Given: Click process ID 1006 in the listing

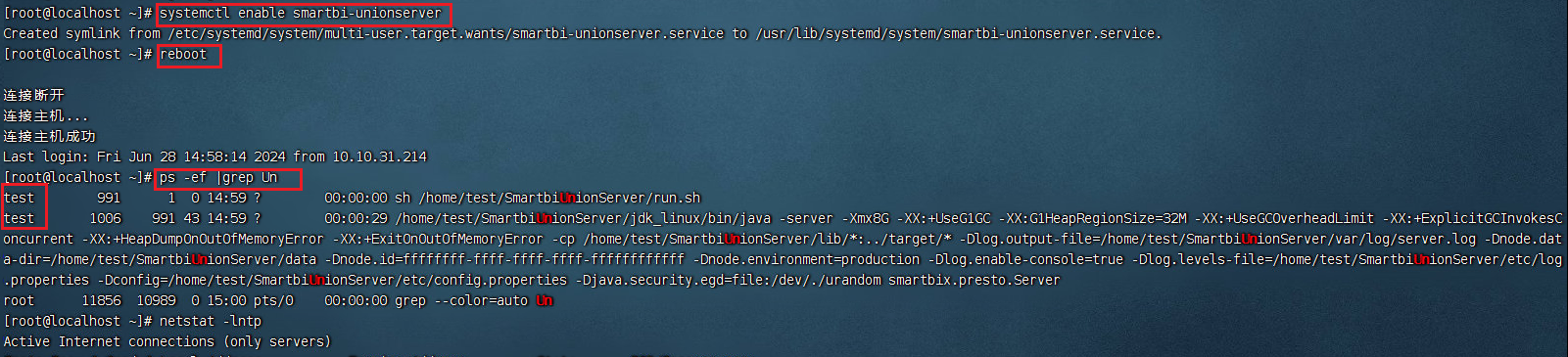Looking at the screenshot, I should (105, 219).
